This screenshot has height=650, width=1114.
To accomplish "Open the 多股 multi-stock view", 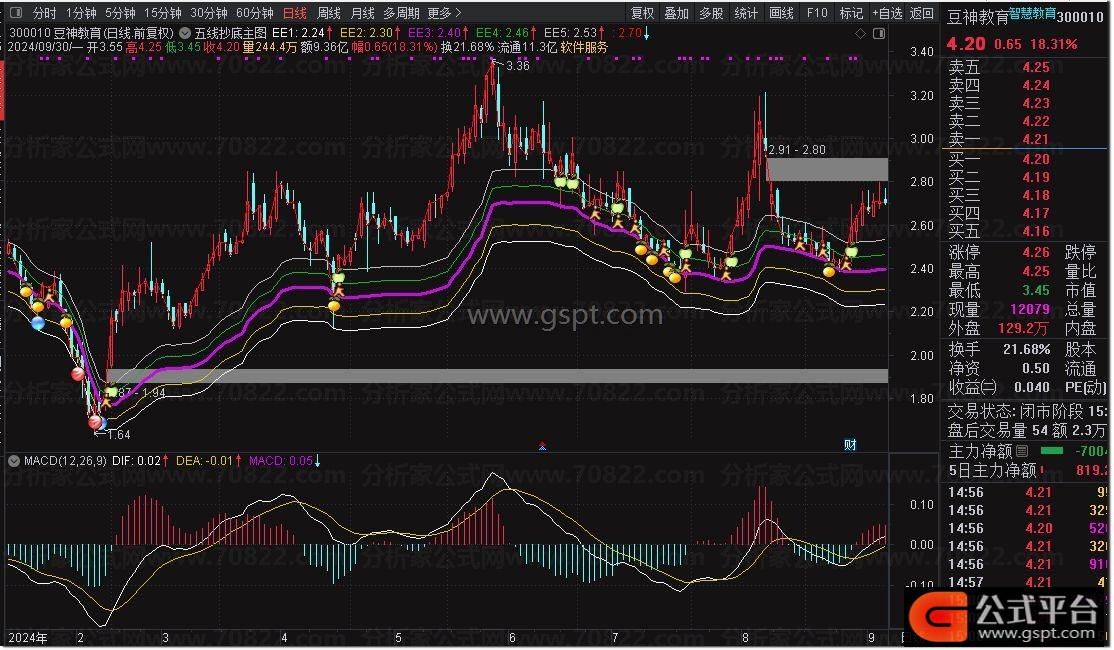I will (711, 13).
